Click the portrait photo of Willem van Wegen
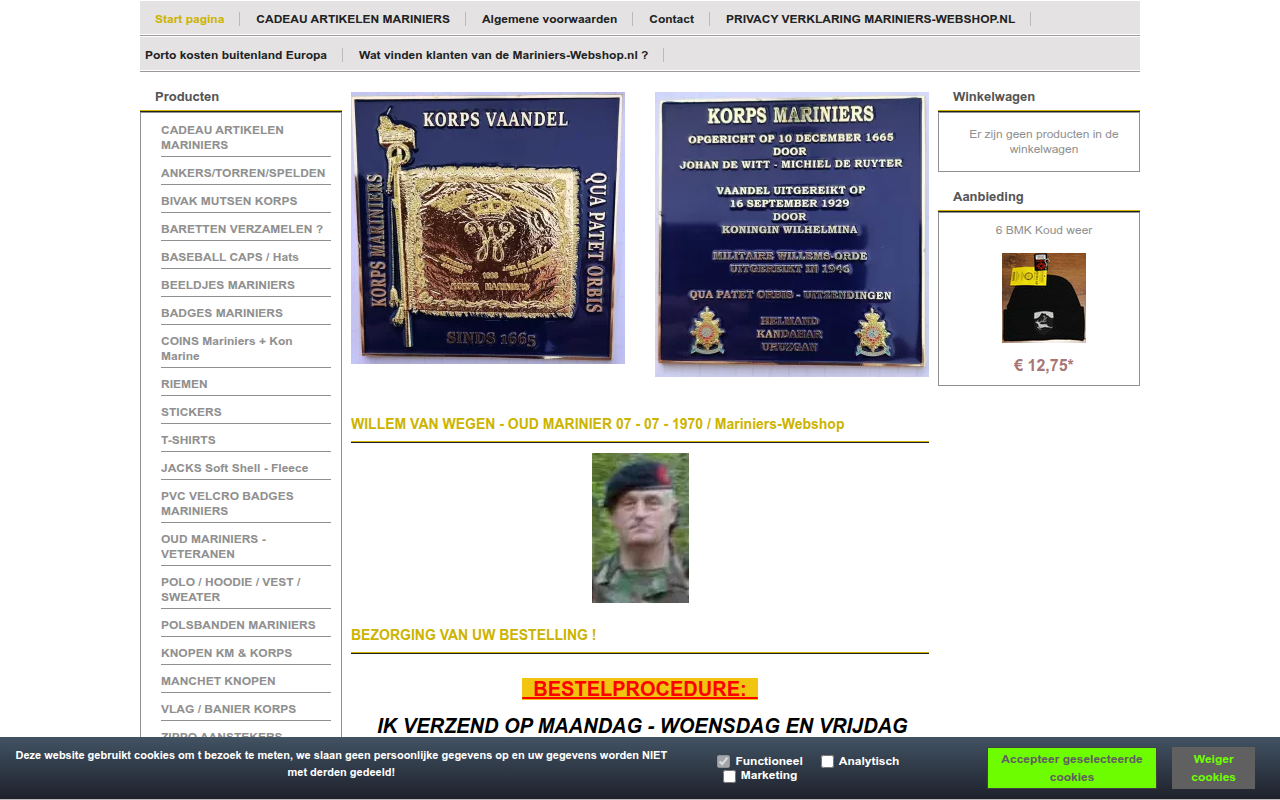This screenshot has width=1280, height=800. coord(640,528)
